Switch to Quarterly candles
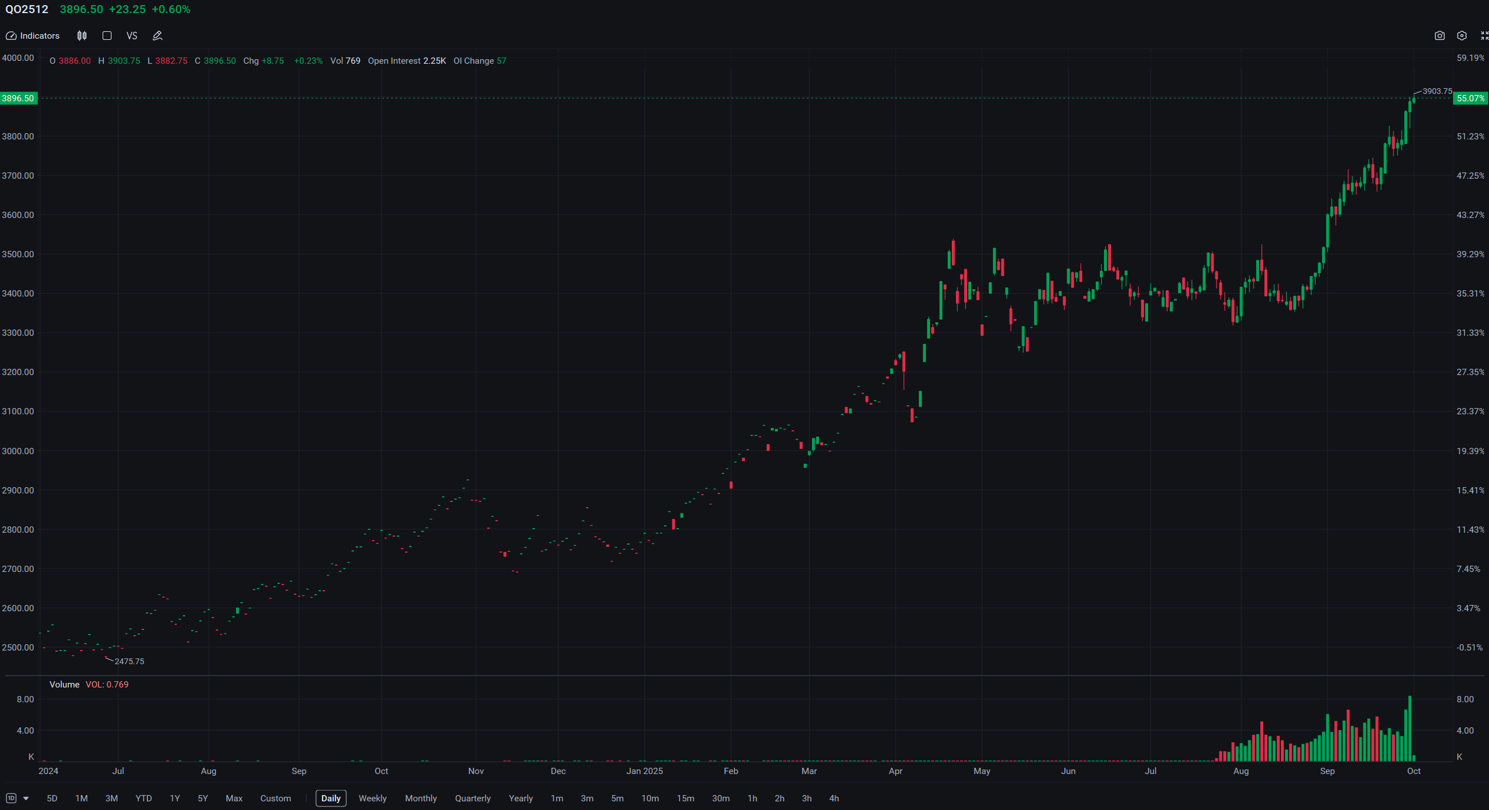 pyautogui.click(x=473, y=799)
